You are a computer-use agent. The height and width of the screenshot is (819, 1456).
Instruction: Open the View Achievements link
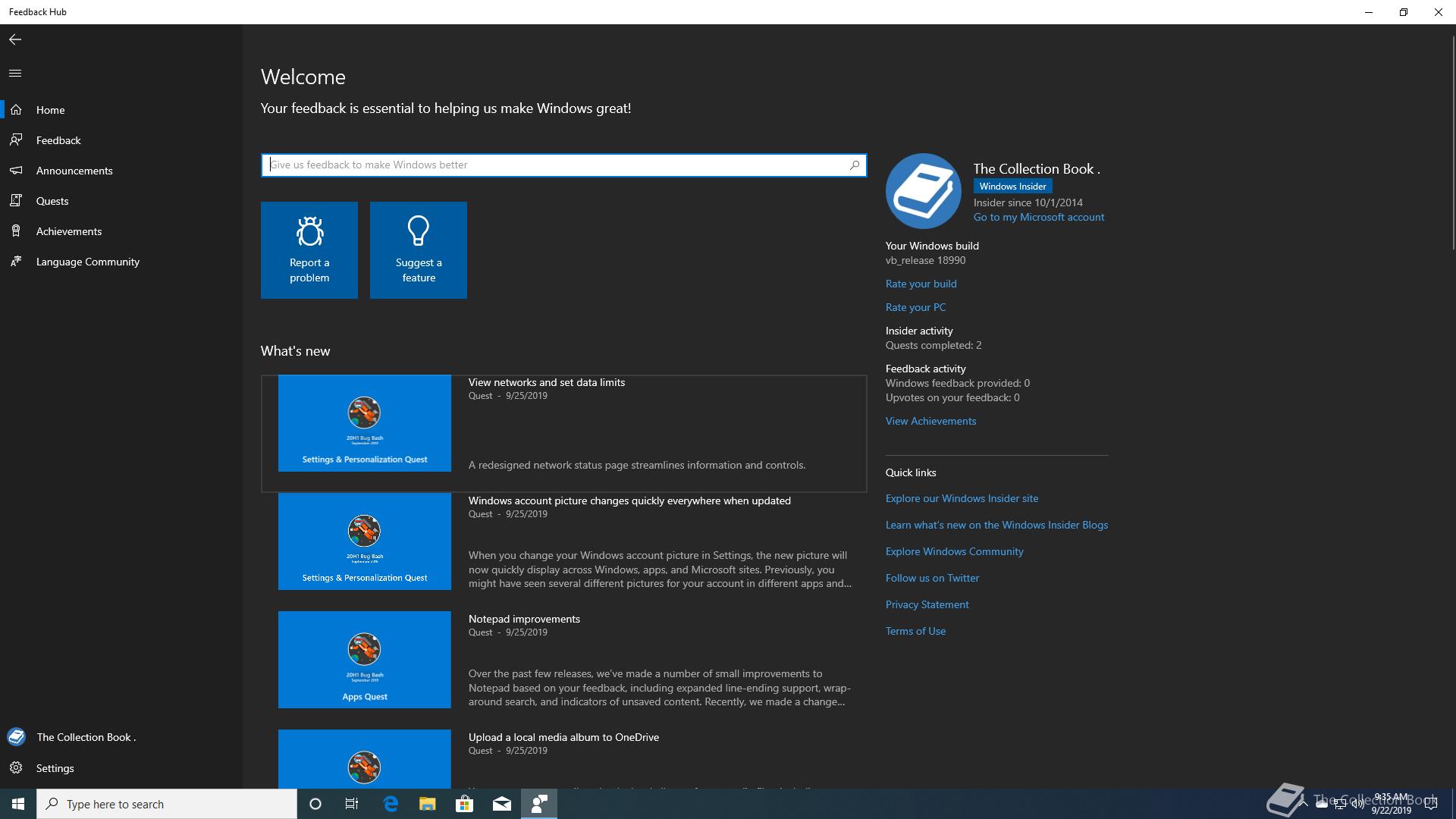(930, 421)
